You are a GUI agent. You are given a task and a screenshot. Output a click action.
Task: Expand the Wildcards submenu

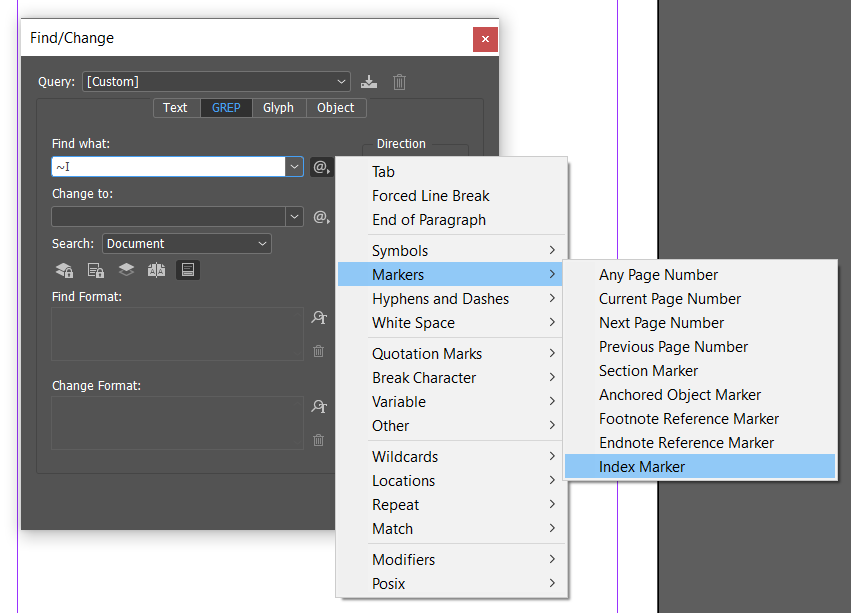tap(452, 456)
